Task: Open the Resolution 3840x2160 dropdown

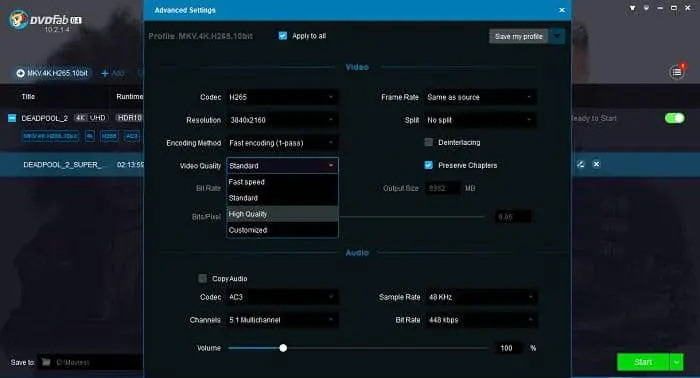Action: pos(282,120)
